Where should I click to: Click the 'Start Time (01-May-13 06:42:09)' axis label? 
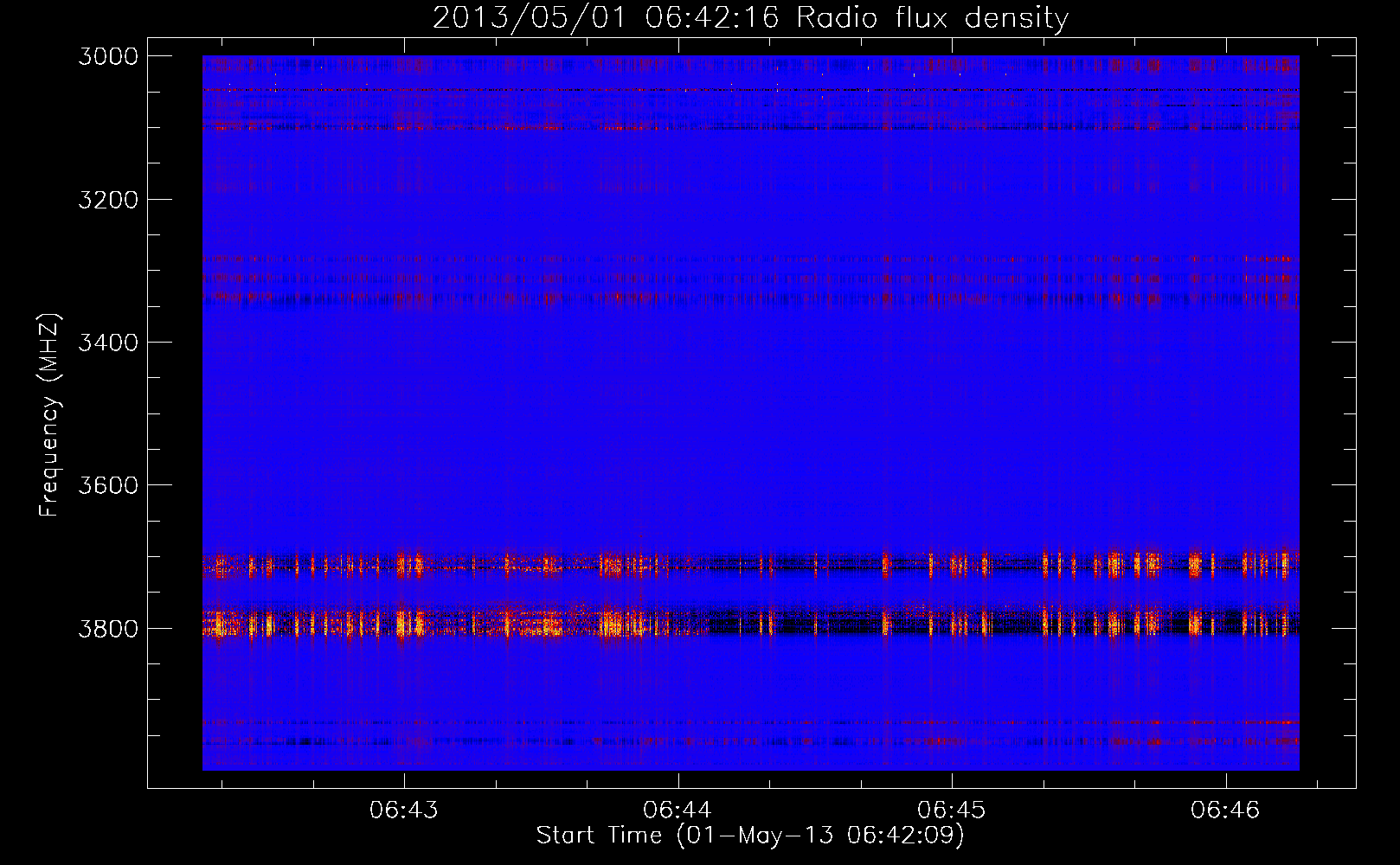coord(750,836)
